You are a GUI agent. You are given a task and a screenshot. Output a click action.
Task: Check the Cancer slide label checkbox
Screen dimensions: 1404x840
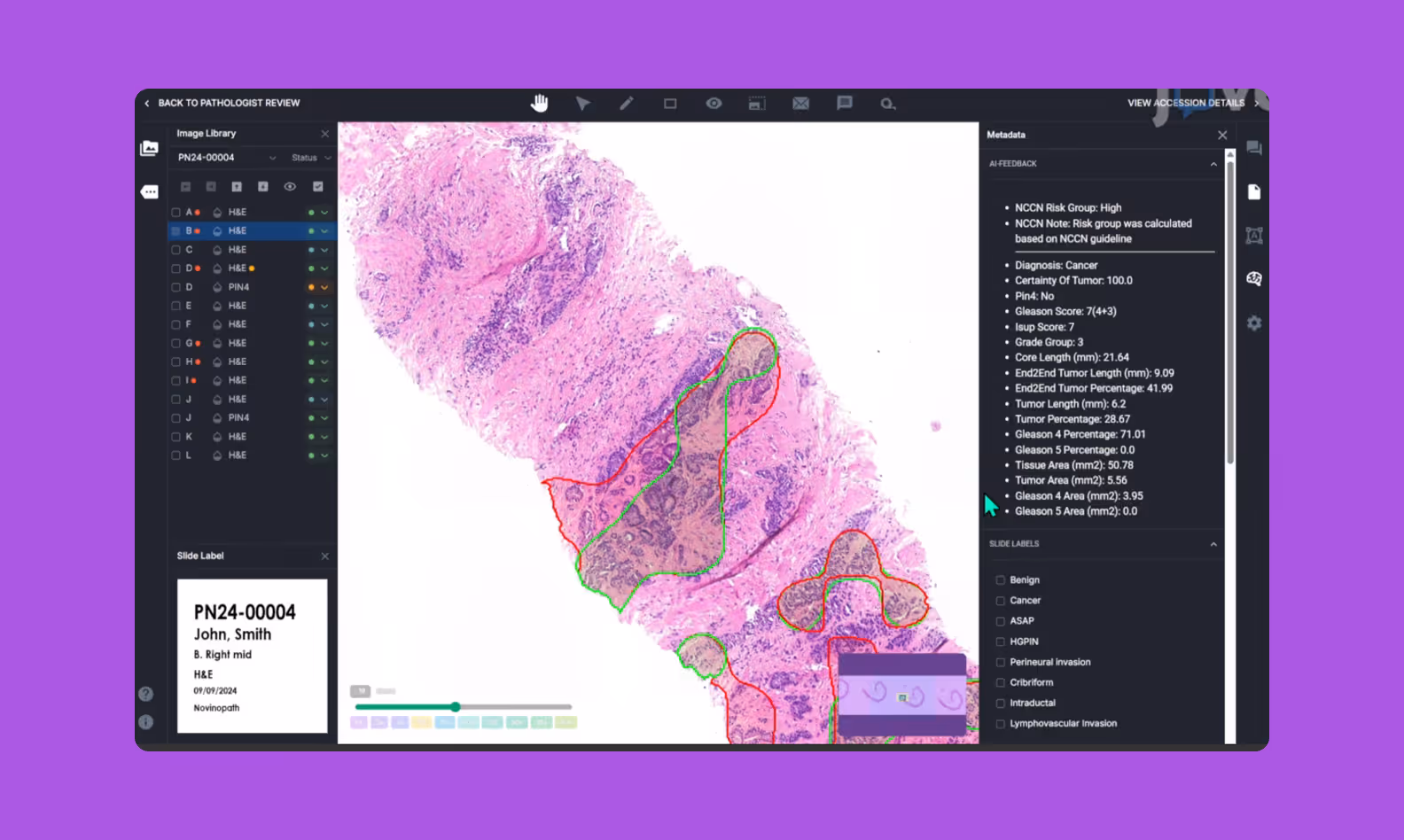point(1001,601)
